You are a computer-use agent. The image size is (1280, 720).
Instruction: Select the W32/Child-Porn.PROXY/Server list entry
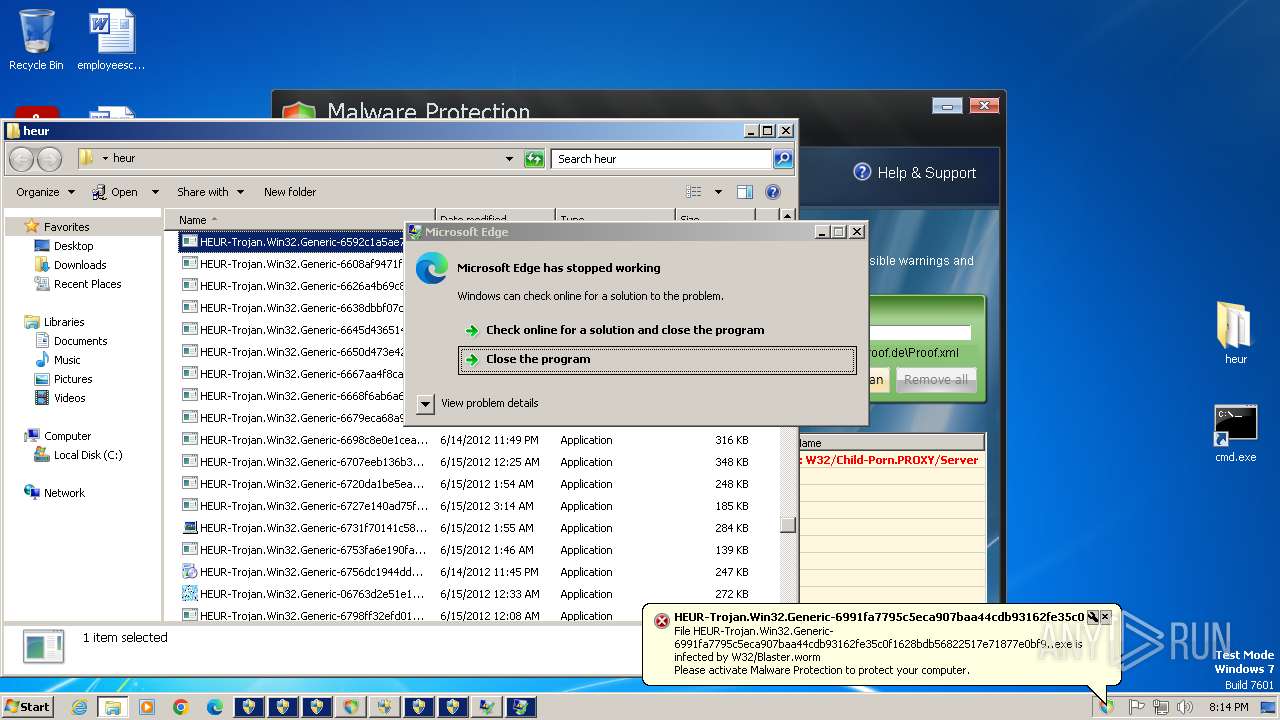[891, 460]
